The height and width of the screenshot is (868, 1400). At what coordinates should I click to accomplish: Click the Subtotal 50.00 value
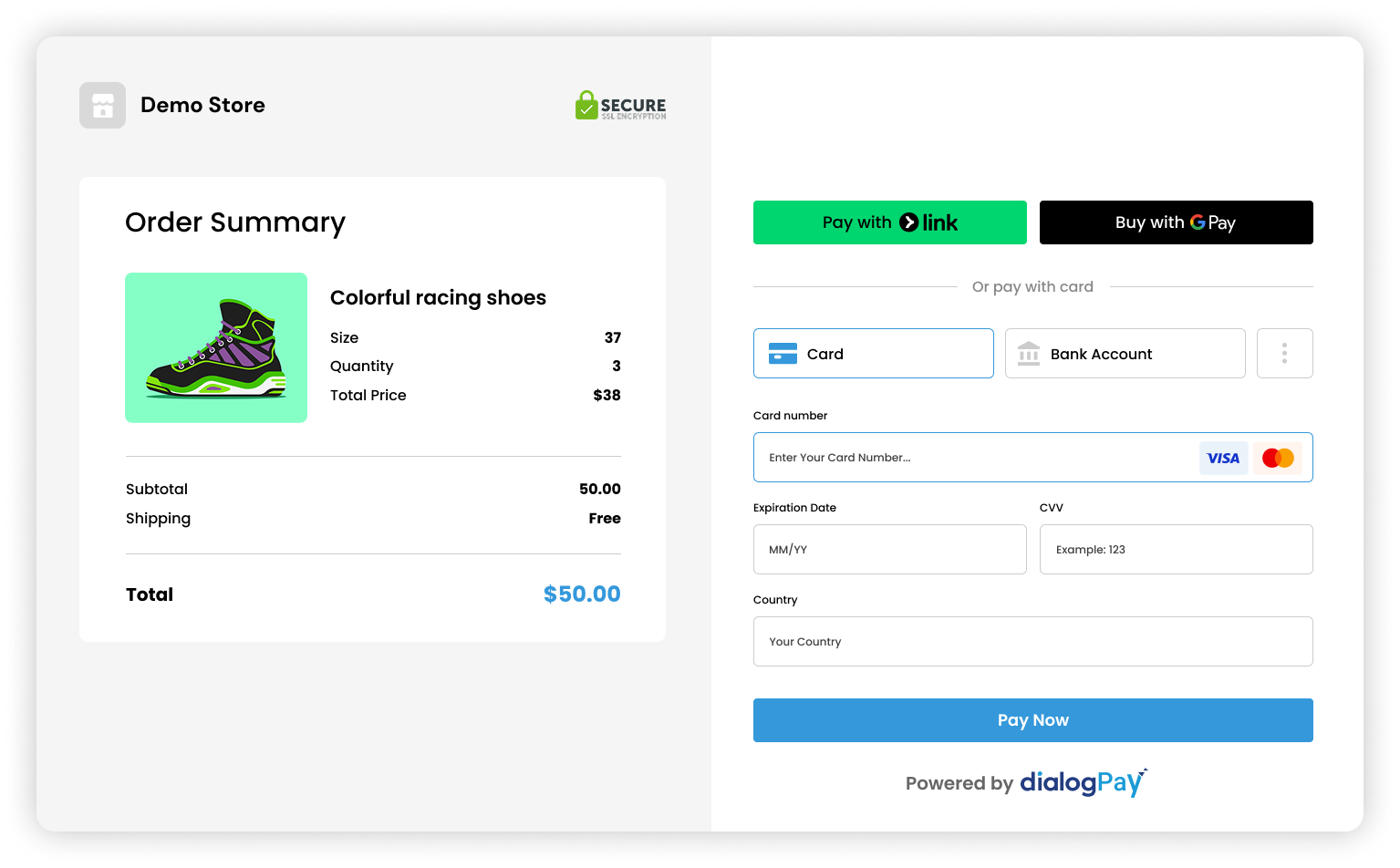click(x=600, y=489)
